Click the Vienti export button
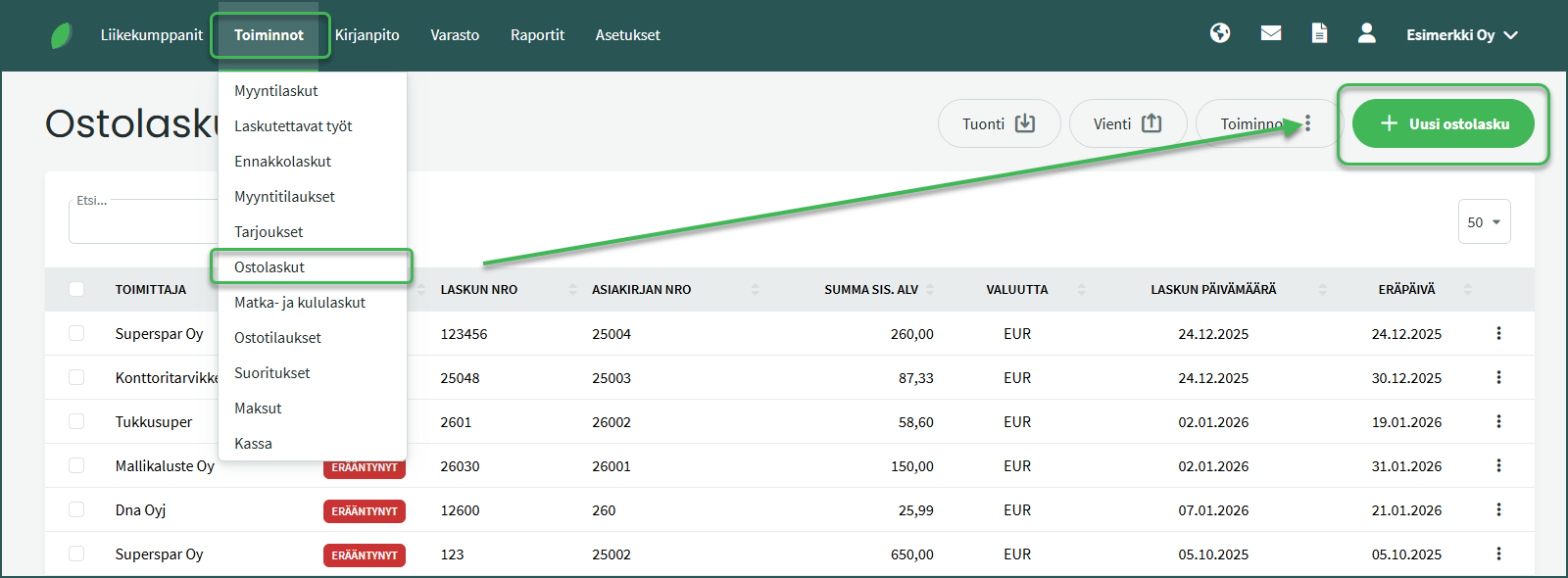Viewport: 1568px width, 578px height. pyautogui.click(x=1127, y=123)
